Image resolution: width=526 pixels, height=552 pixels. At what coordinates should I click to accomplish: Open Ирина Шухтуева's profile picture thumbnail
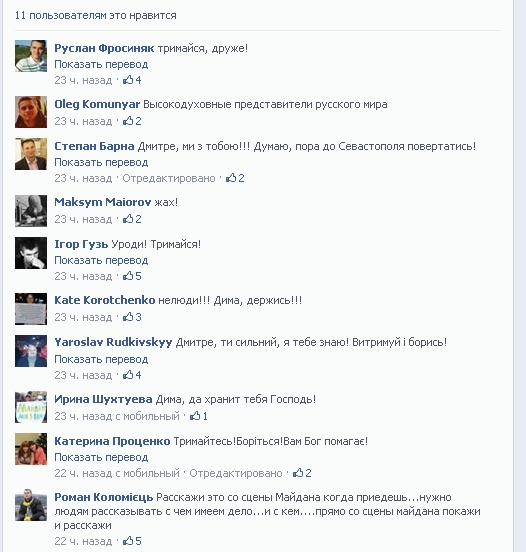31,407
